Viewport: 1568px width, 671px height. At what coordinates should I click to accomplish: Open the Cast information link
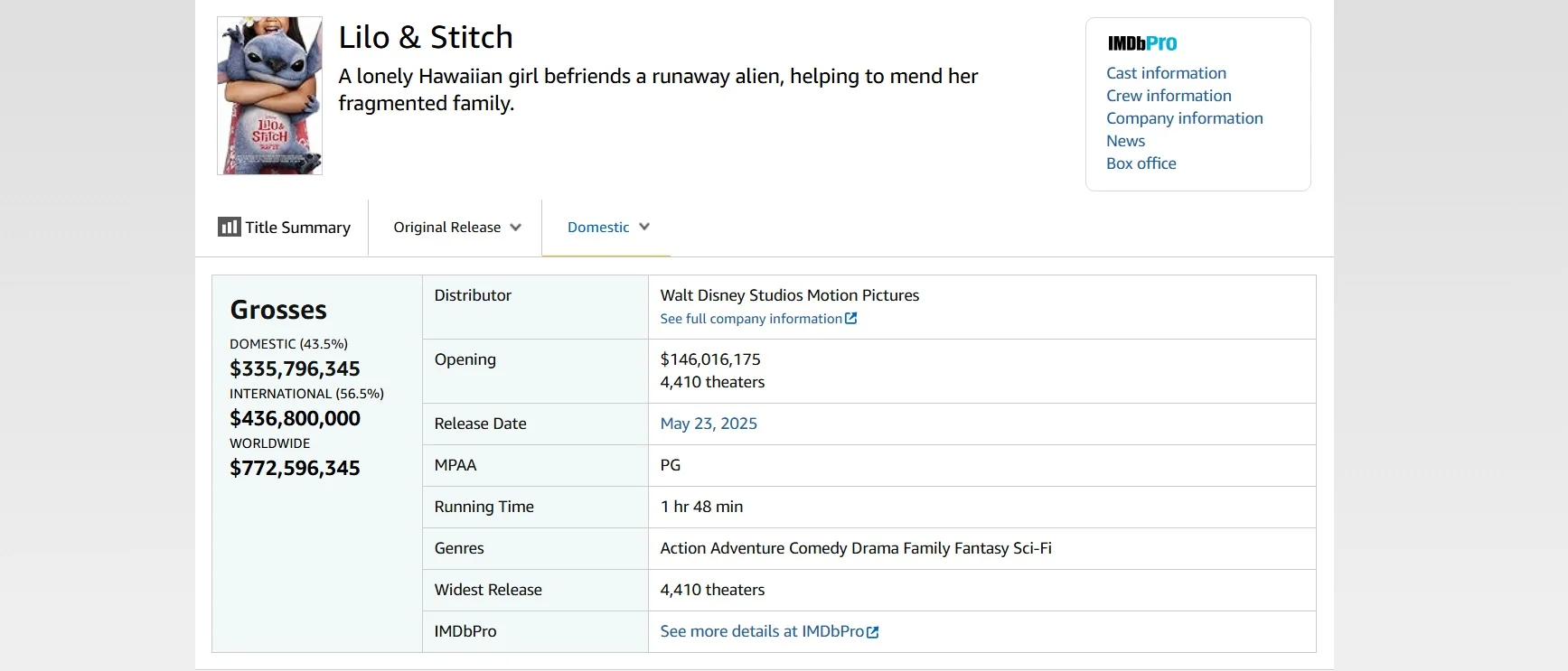[x=1166, y=73]
